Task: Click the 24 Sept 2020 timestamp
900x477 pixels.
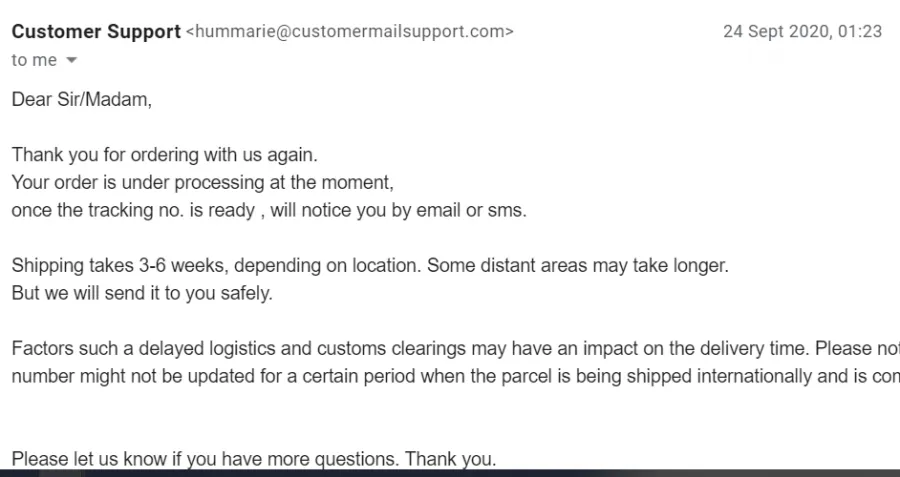Action: pos(802,31)
